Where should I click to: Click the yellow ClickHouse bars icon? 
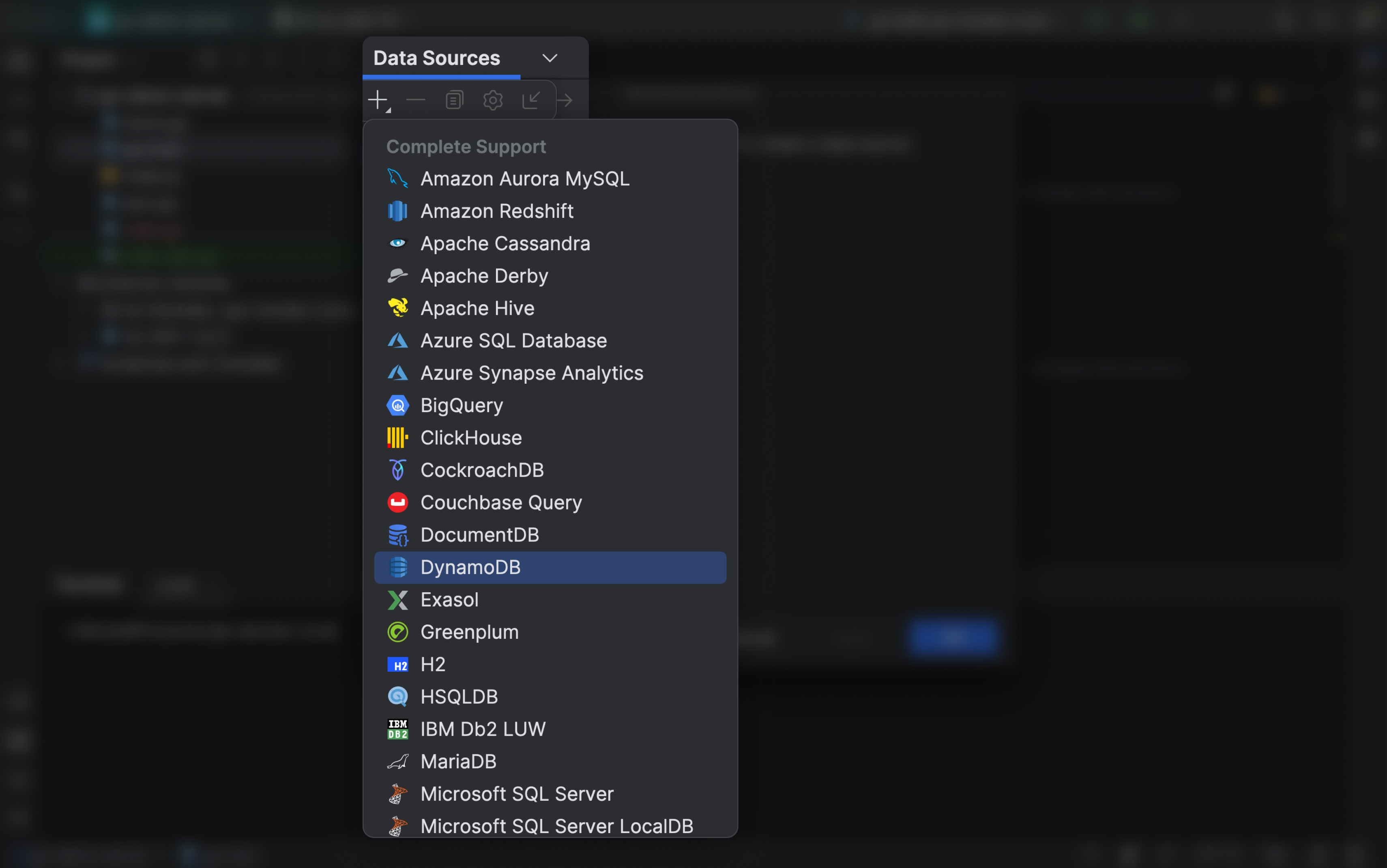(x=397, y=437)
